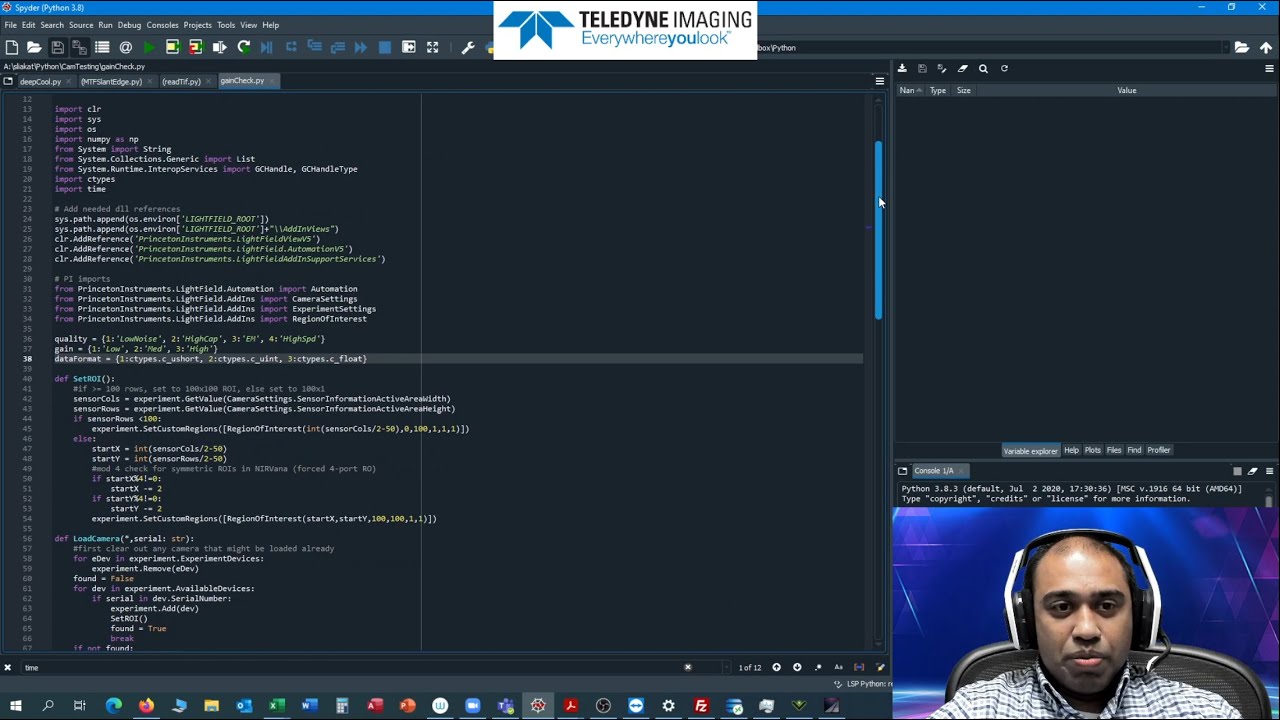This screenshot has width=1280, height=720.
Task: Browse console tabs button
Action: 902,471
